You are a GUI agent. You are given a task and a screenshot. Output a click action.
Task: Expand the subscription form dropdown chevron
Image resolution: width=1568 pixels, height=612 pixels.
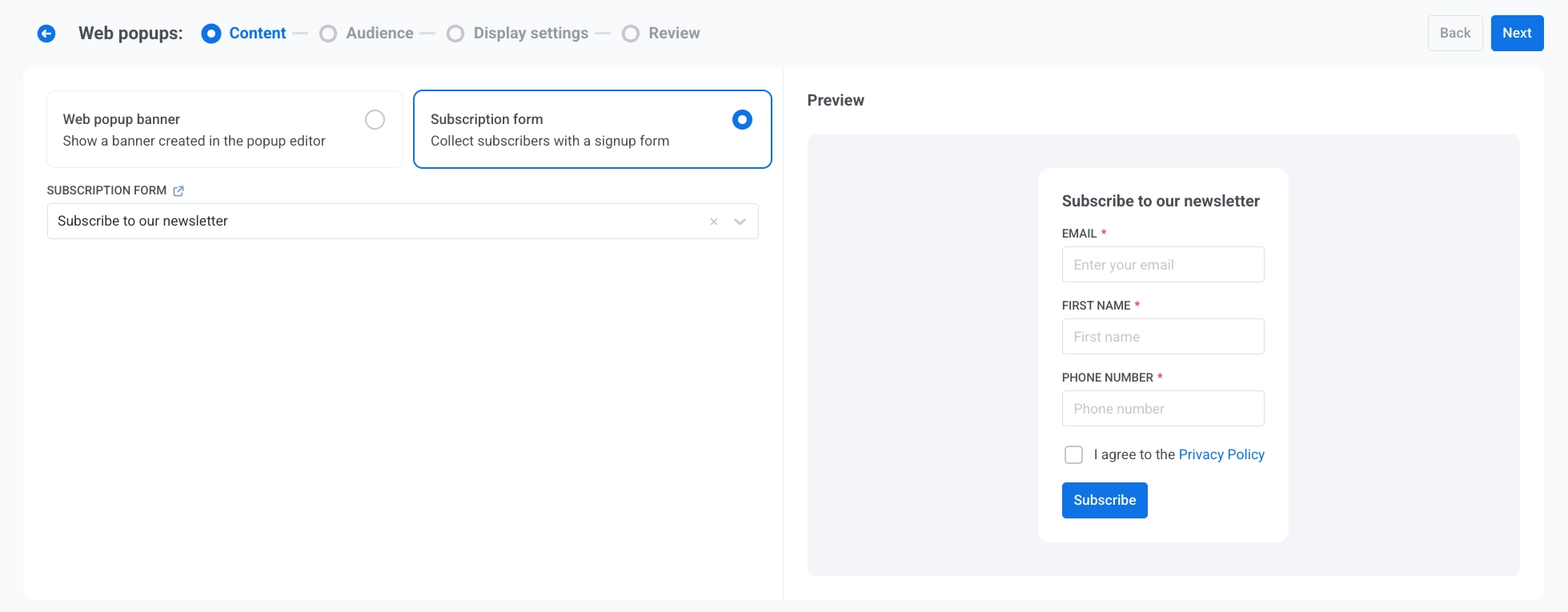[x=740, y=222]
